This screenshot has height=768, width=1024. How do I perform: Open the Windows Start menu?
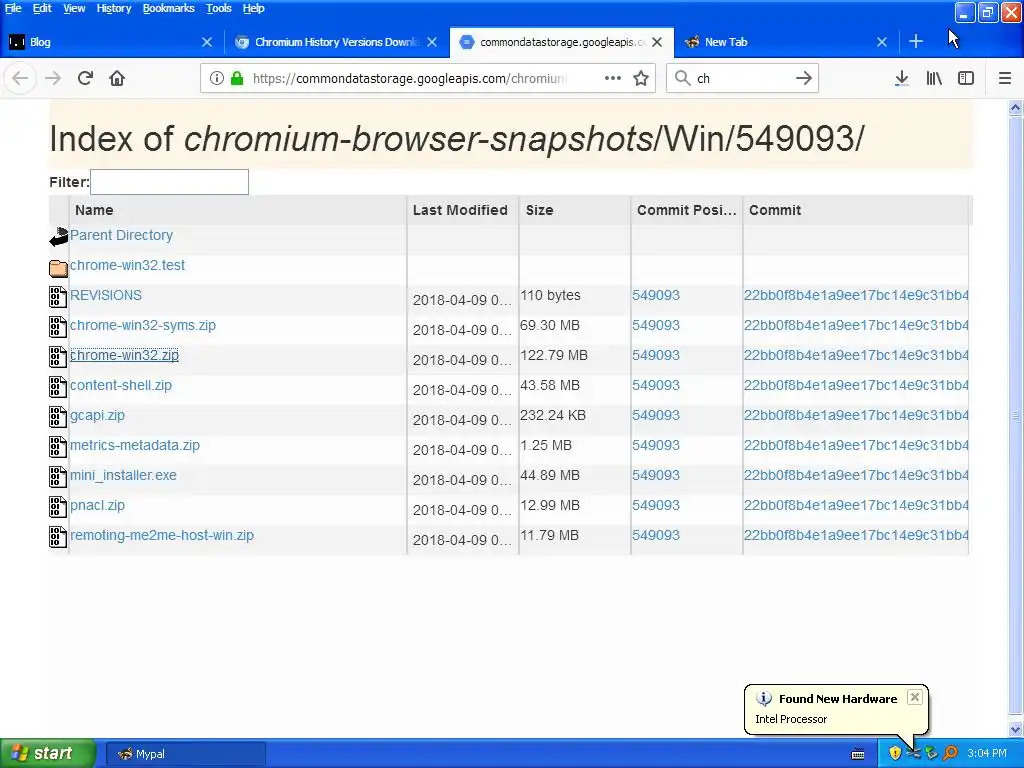point(47,753)
